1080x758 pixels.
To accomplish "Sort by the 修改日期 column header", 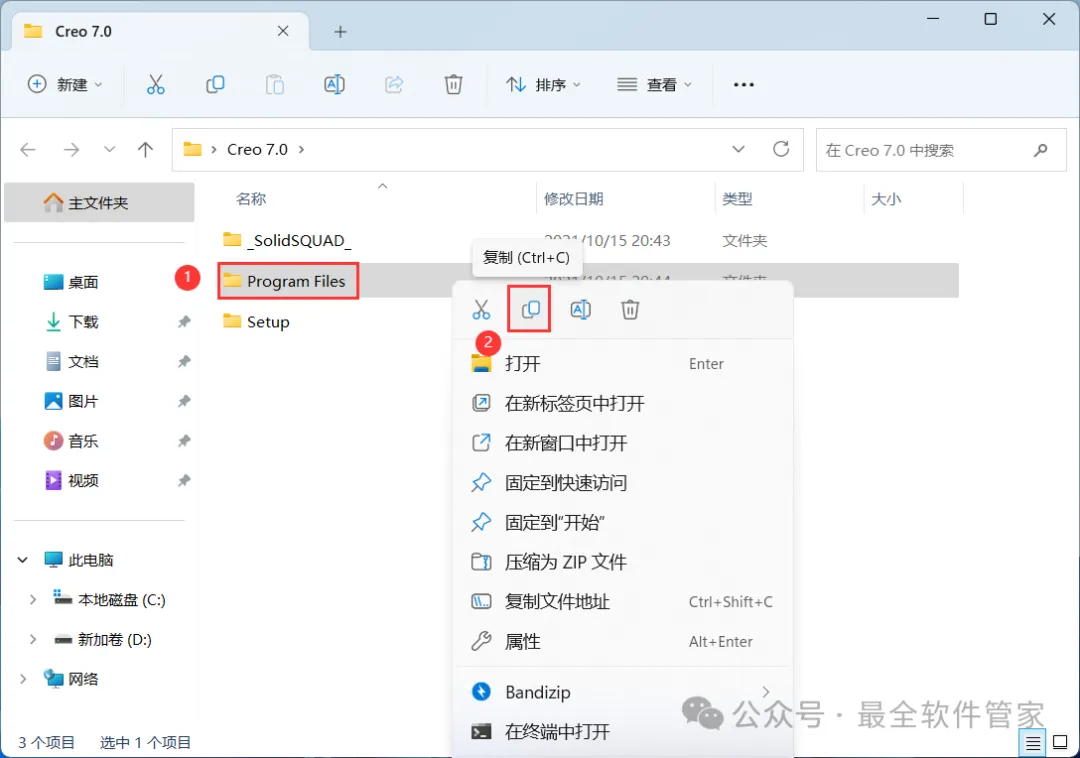I will point(573,199).
